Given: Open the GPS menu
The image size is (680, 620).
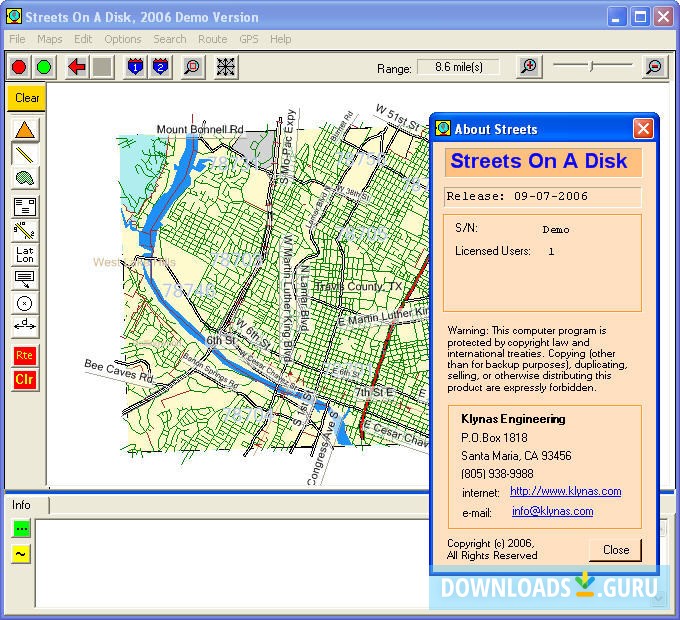Looking at the screenshot, I should 249,39.
